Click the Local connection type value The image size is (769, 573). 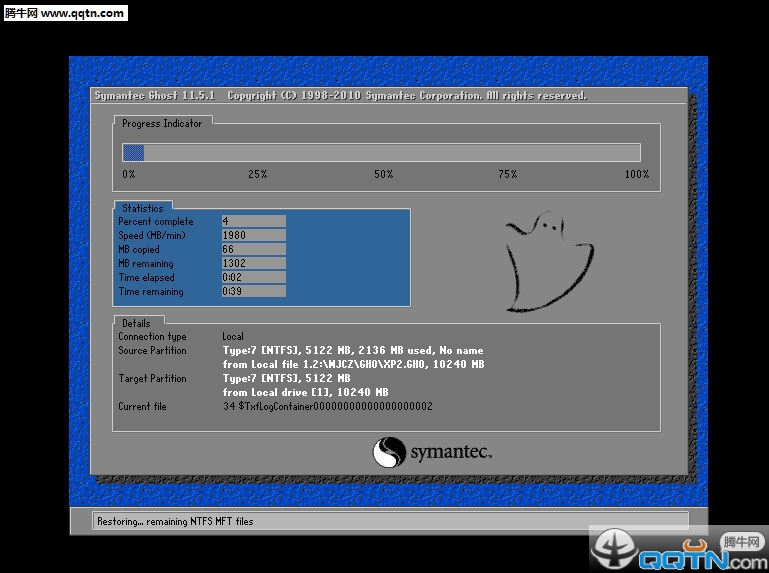point(232,337)
